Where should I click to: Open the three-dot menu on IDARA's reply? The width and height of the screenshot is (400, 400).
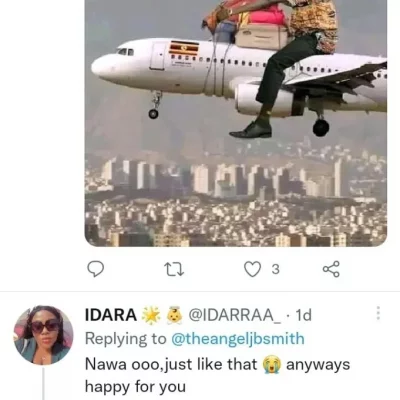378,313
